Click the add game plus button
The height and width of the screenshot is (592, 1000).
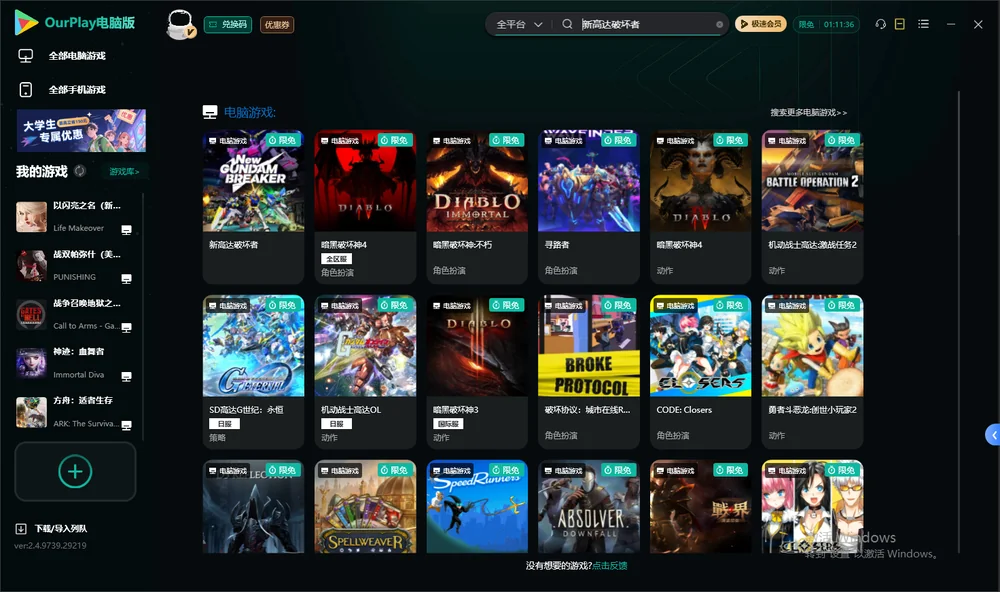[x=75, y=471]
